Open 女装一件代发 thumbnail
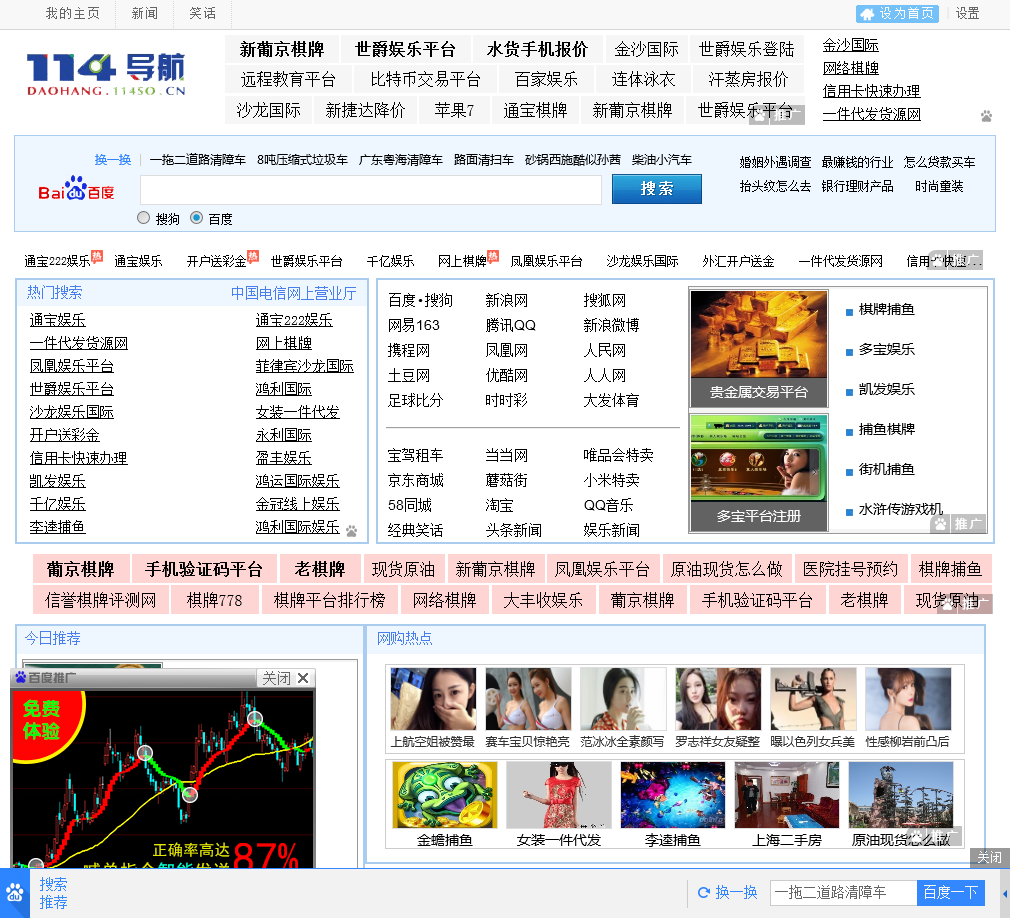This screenshot has width=1010, height=918. click(558, 795)
